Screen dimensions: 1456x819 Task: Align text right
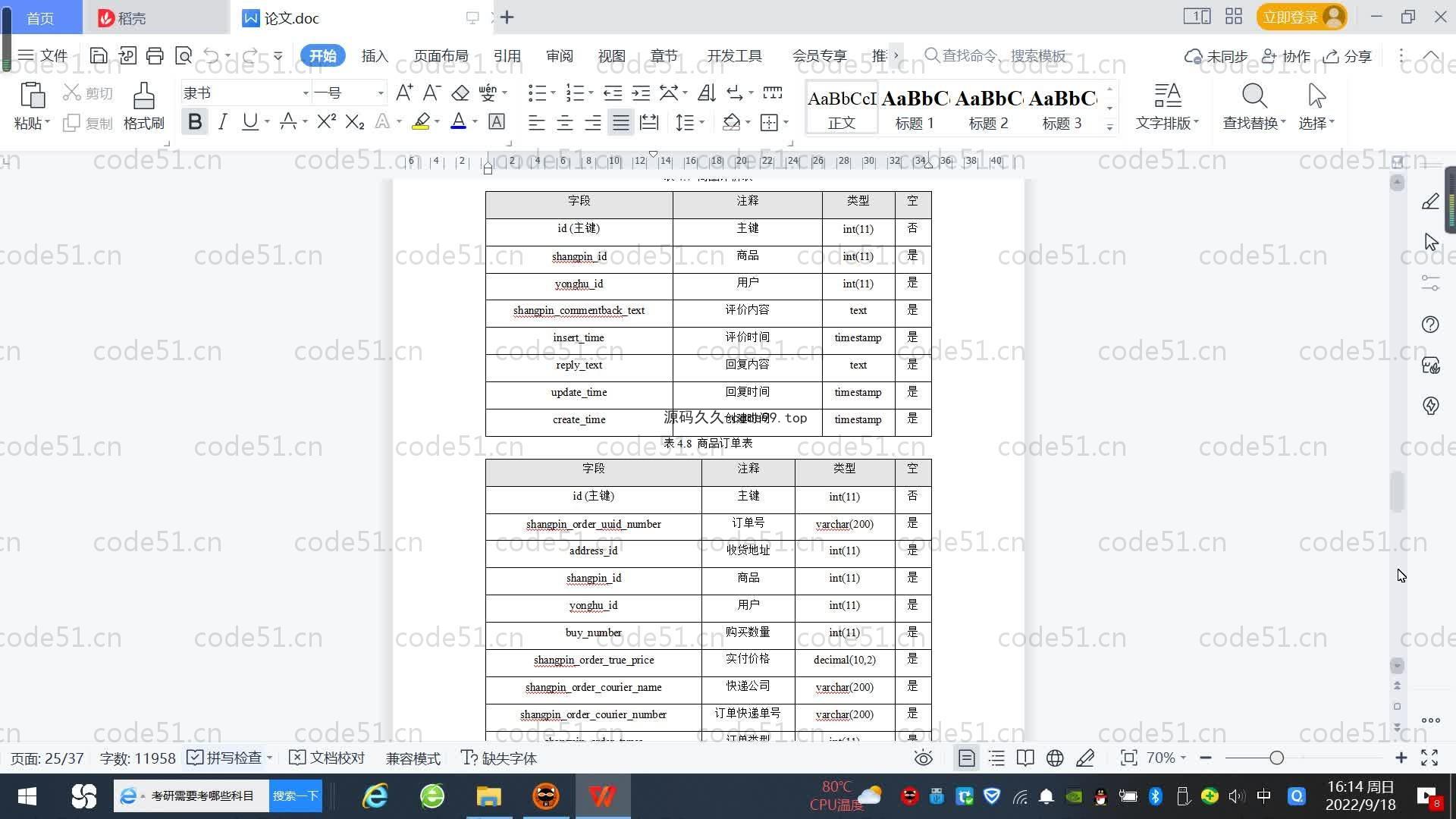click(x=592, y=122)
